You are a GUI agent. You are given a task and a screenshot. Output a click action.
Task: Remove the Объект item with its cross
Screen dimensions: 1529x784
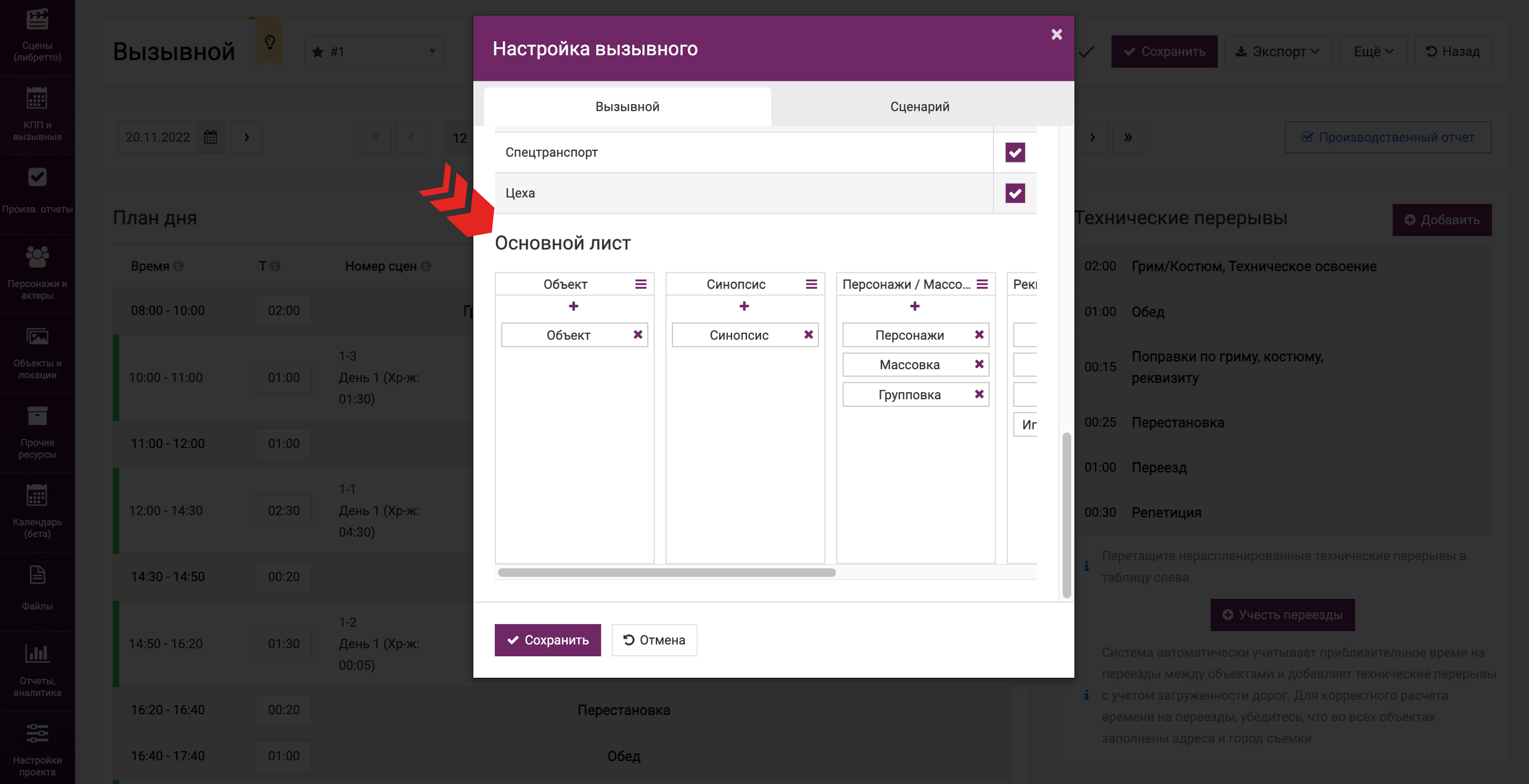coord(638,335)
